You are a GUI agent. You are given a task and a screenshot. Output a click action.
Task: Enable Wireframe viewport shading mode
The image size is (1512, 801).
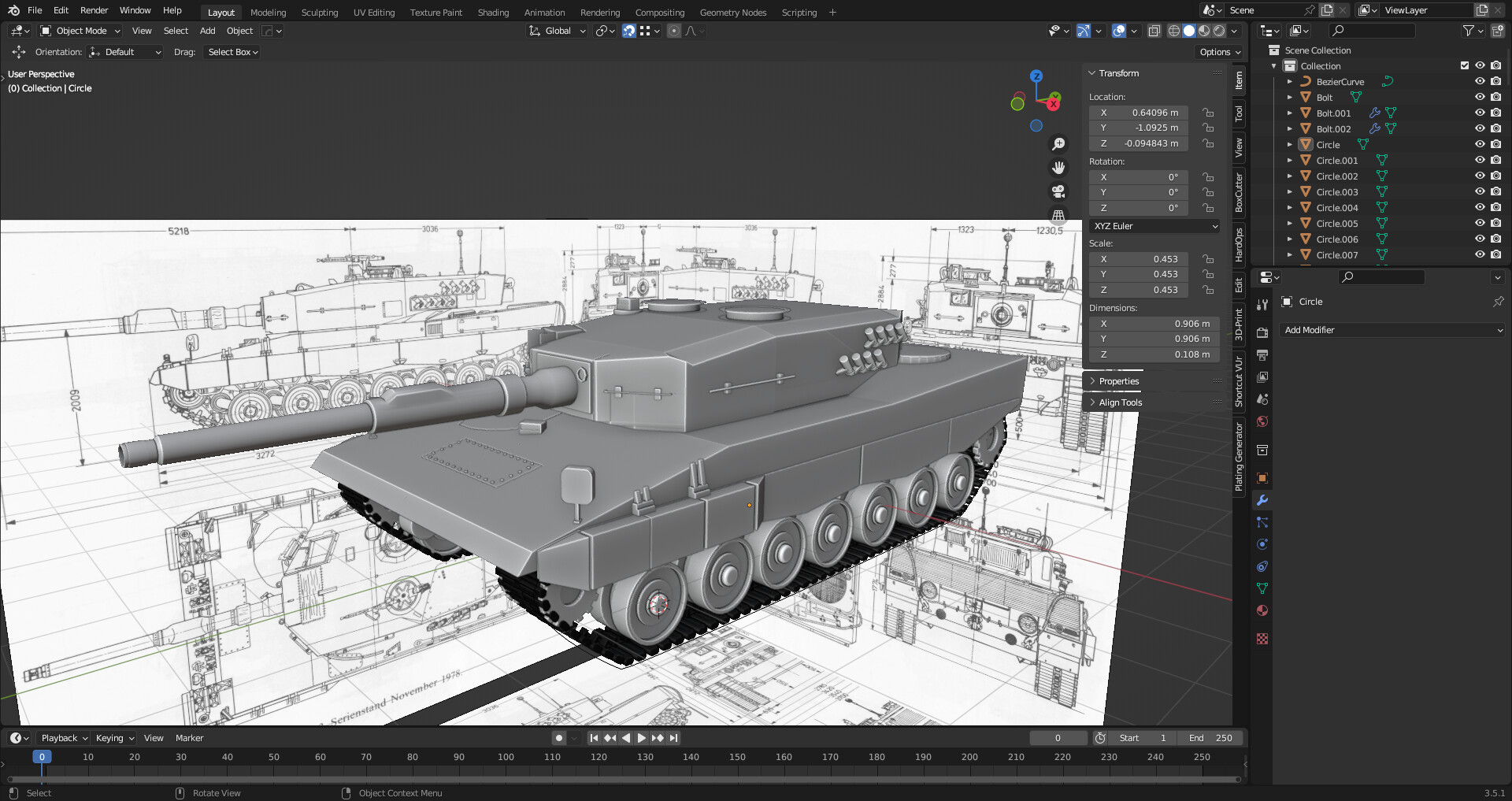[x=1173, y=31]
